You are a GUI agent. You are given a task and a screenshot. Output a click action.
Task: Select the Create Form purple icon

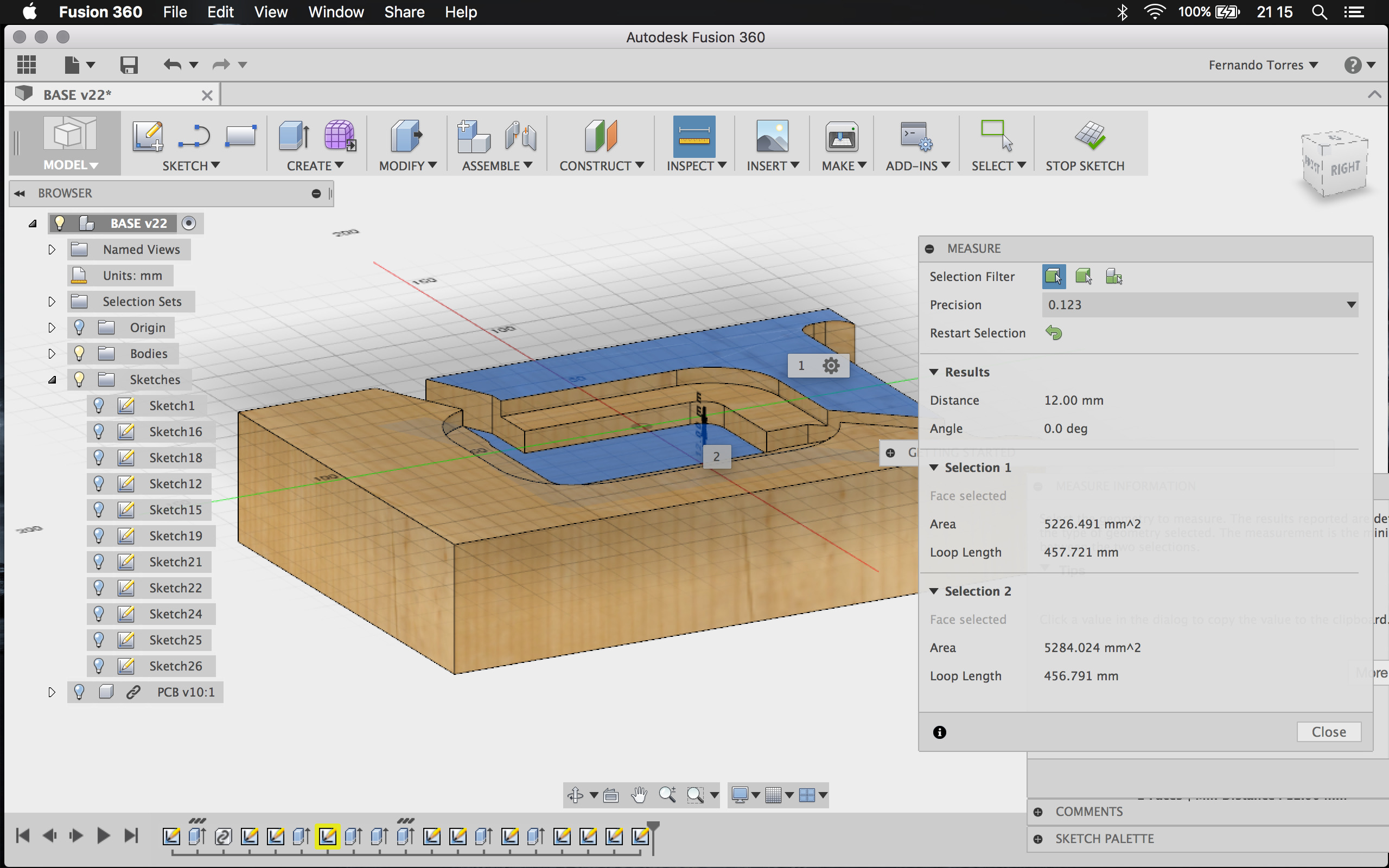click(340, 136)
